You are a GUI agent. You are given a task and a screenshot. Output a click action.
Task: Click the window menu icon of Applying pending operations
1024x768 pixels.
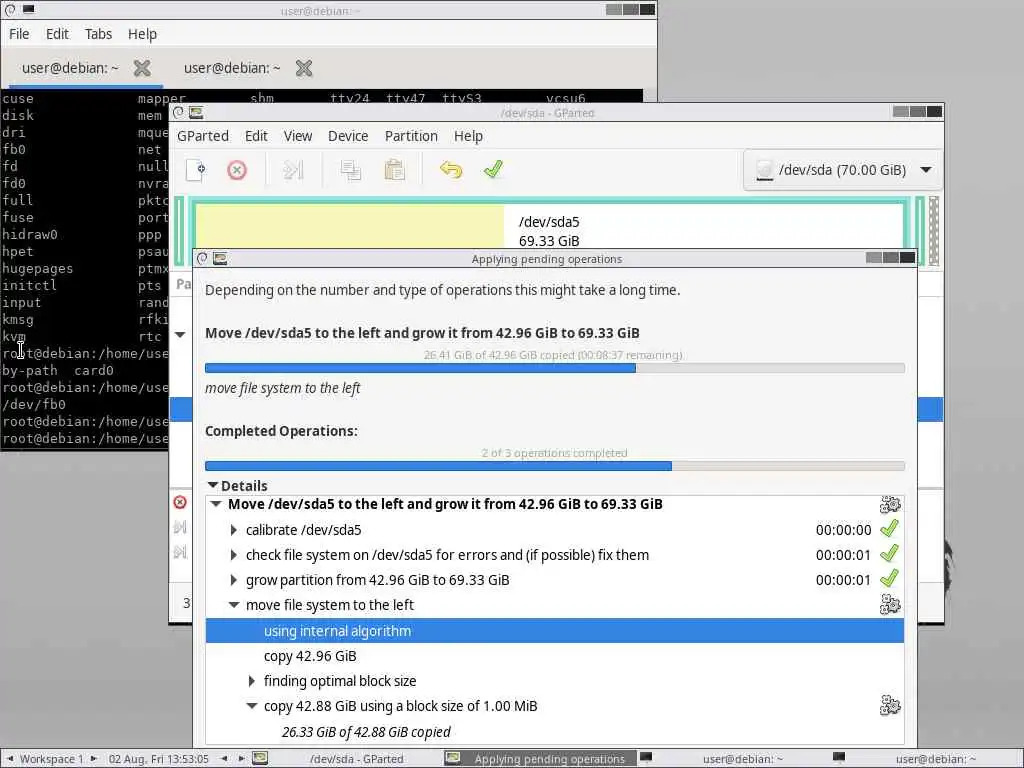(202, 259)
